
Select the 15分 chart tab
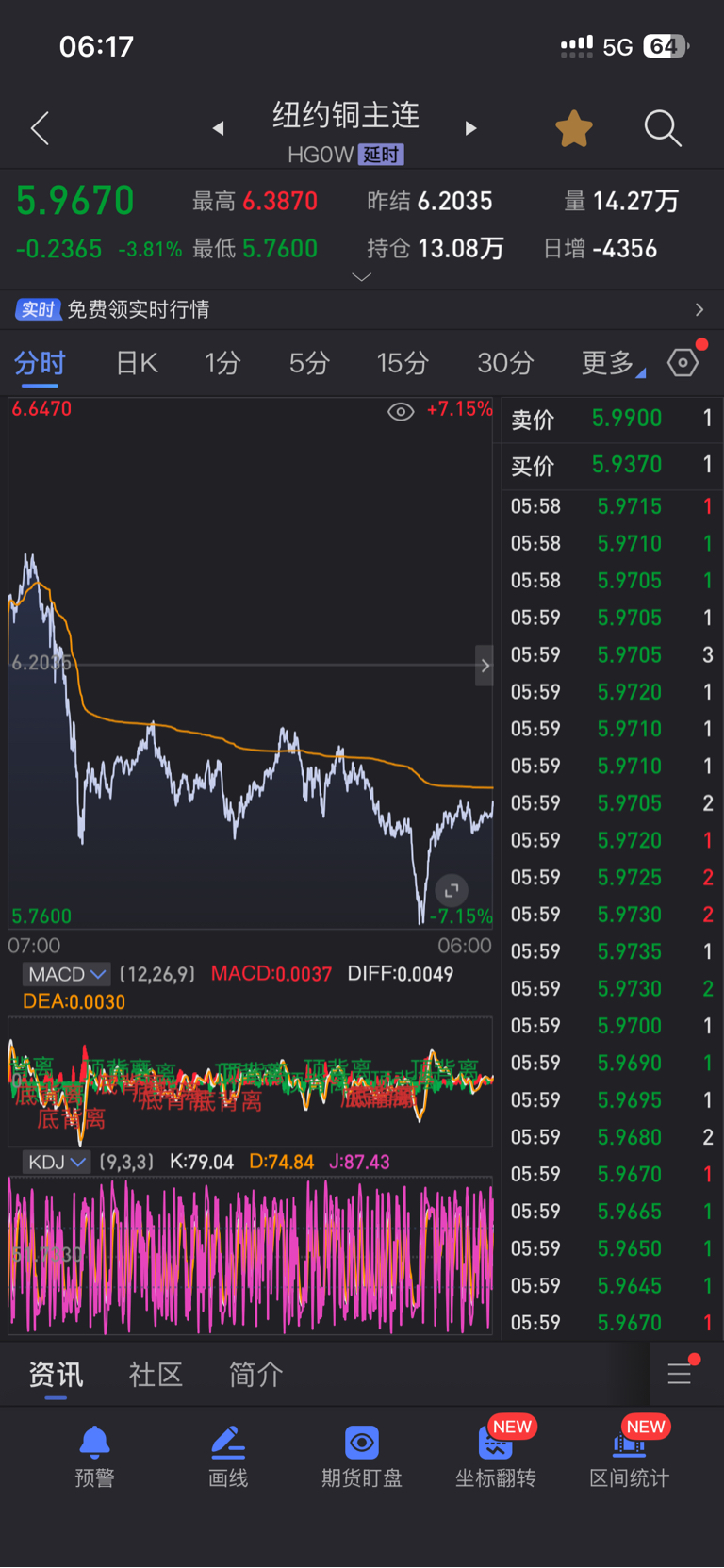403,363
